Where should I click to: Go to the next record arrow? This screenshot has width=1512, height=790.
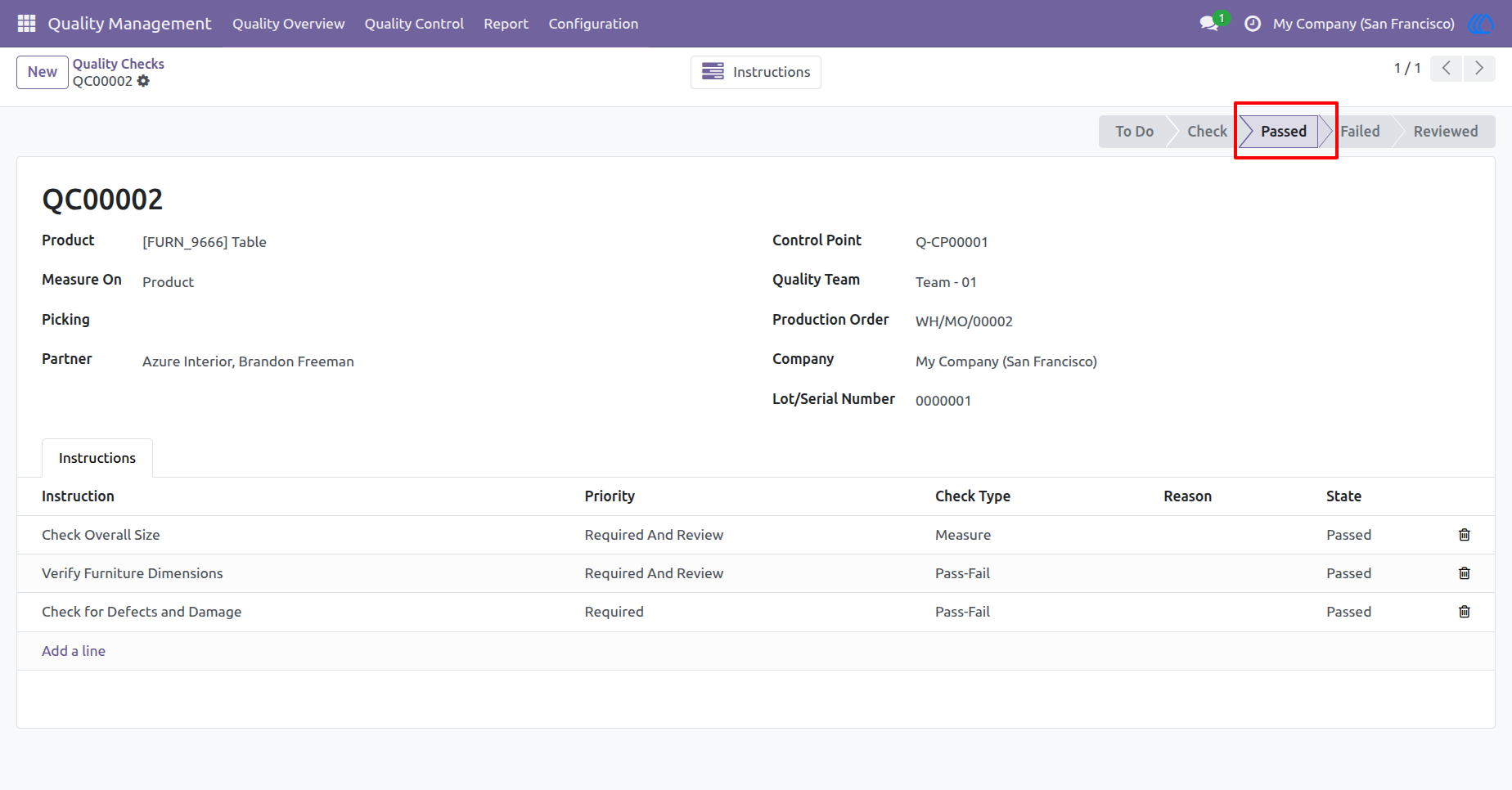click(1479, 69)
